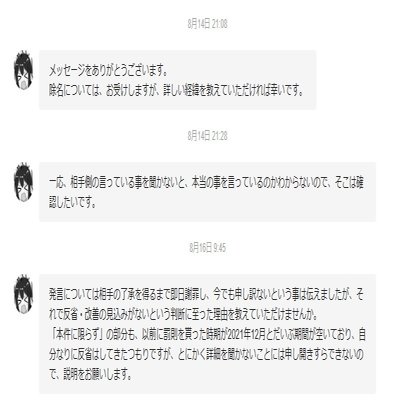Select the line starting 一応、相手側の言っている事
The height and width of the screenshot is (405, 405).
(206, 183)
